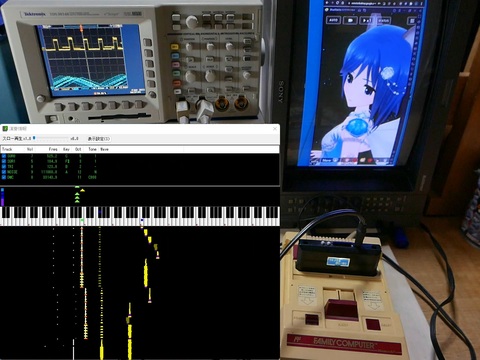Image resolution: width=480 pixels, height=360 pixels.
Task: Disable the TRI track checkbox
Action: pos(4,166)
